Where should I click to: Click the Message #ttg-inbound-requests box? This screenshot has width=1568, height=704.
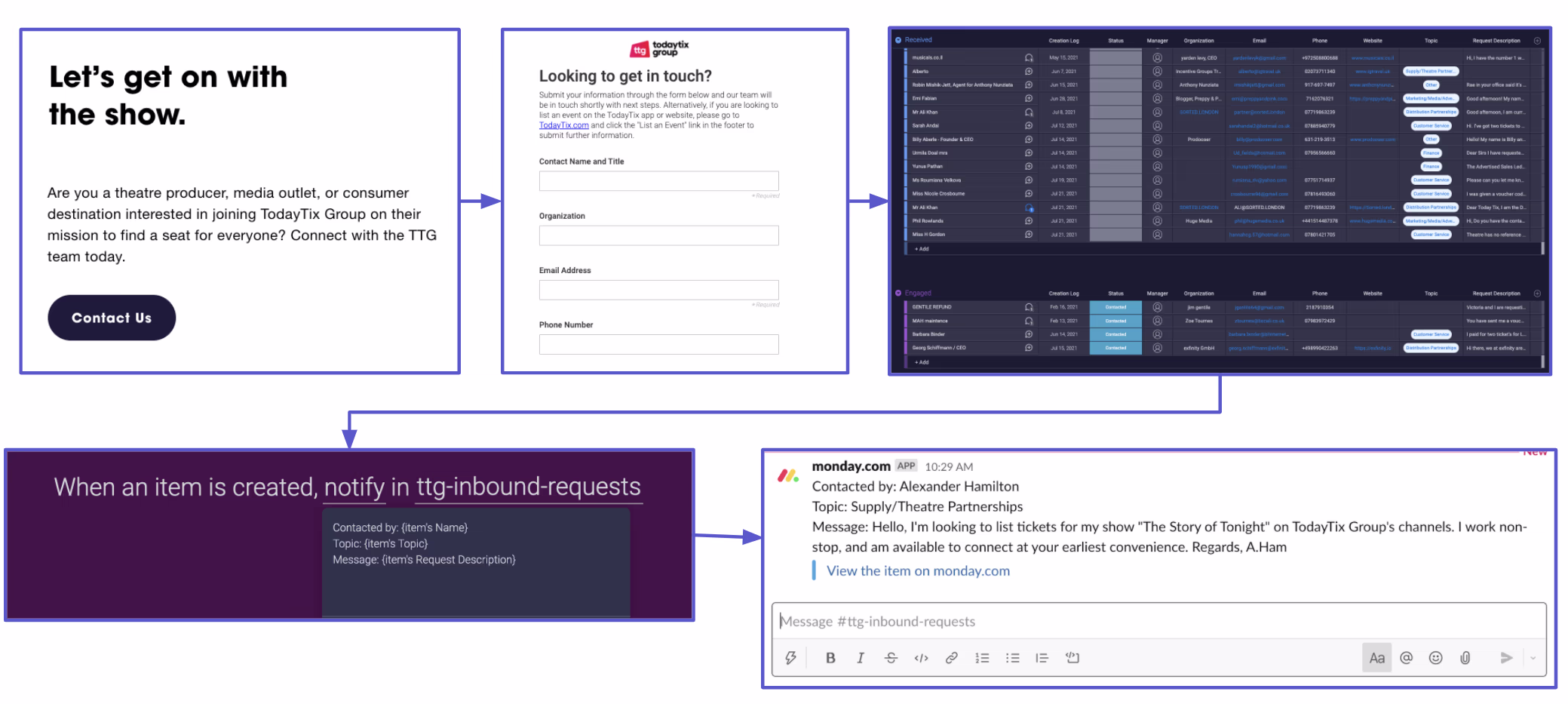point(1158,621)
